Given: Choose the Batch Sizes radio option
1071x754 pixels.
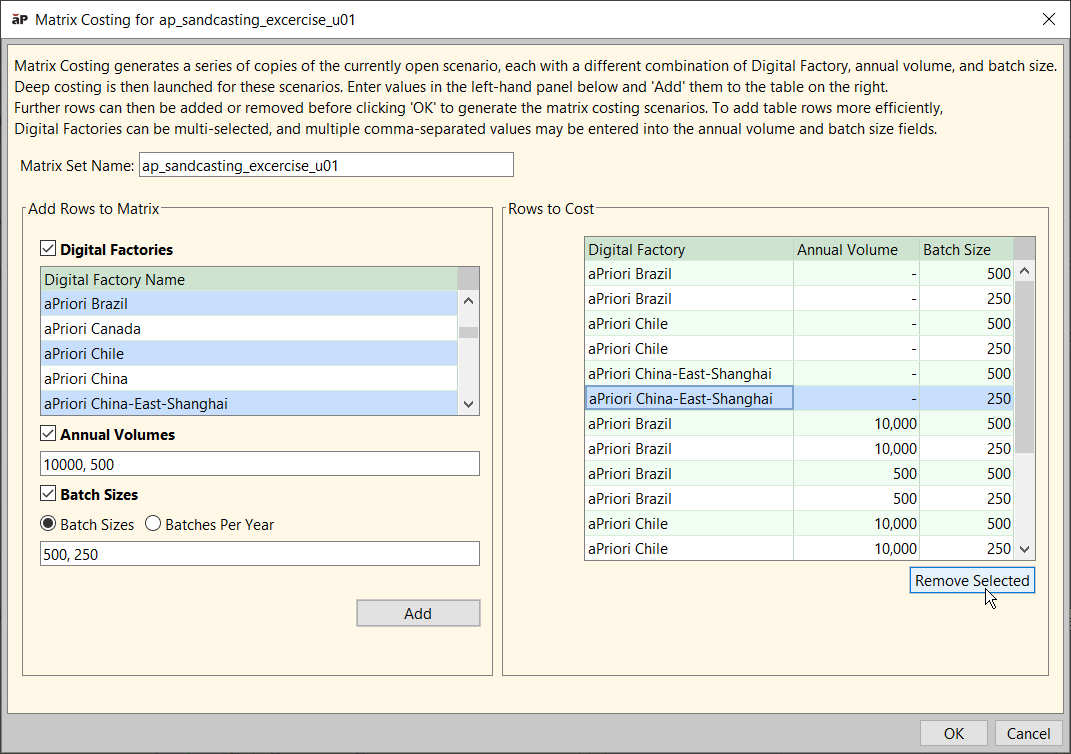Looking at the screenshot, I should coord(48,524).
